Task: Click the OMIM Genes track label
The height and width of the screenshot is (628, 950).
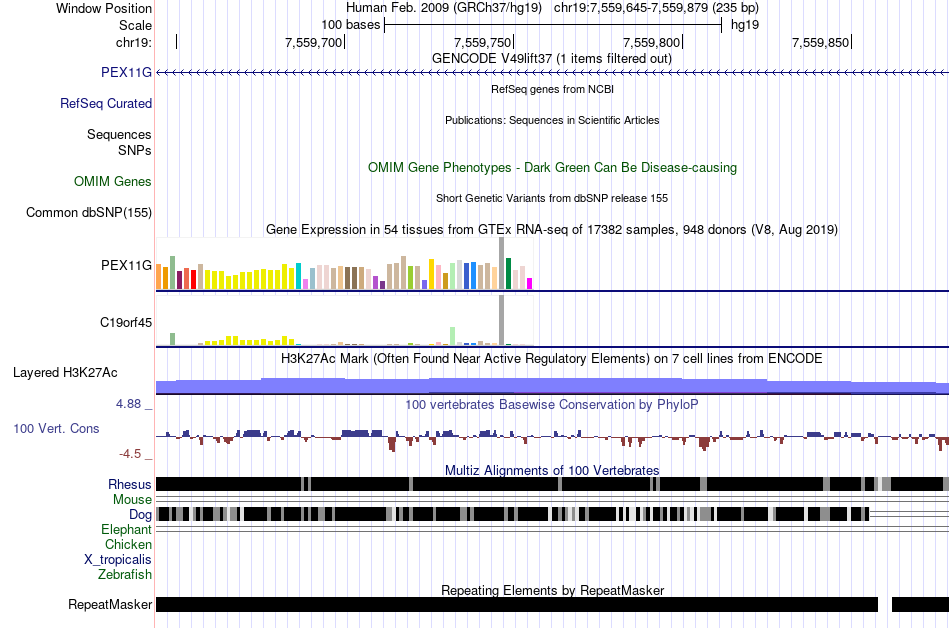Action: [113, 182]
